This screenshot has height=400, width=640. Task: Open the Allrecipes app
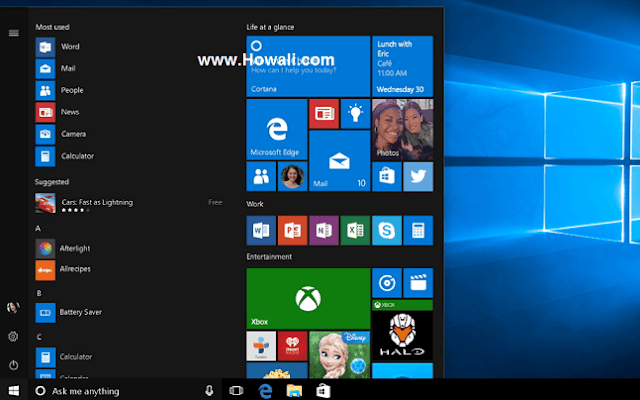(63, 270)
